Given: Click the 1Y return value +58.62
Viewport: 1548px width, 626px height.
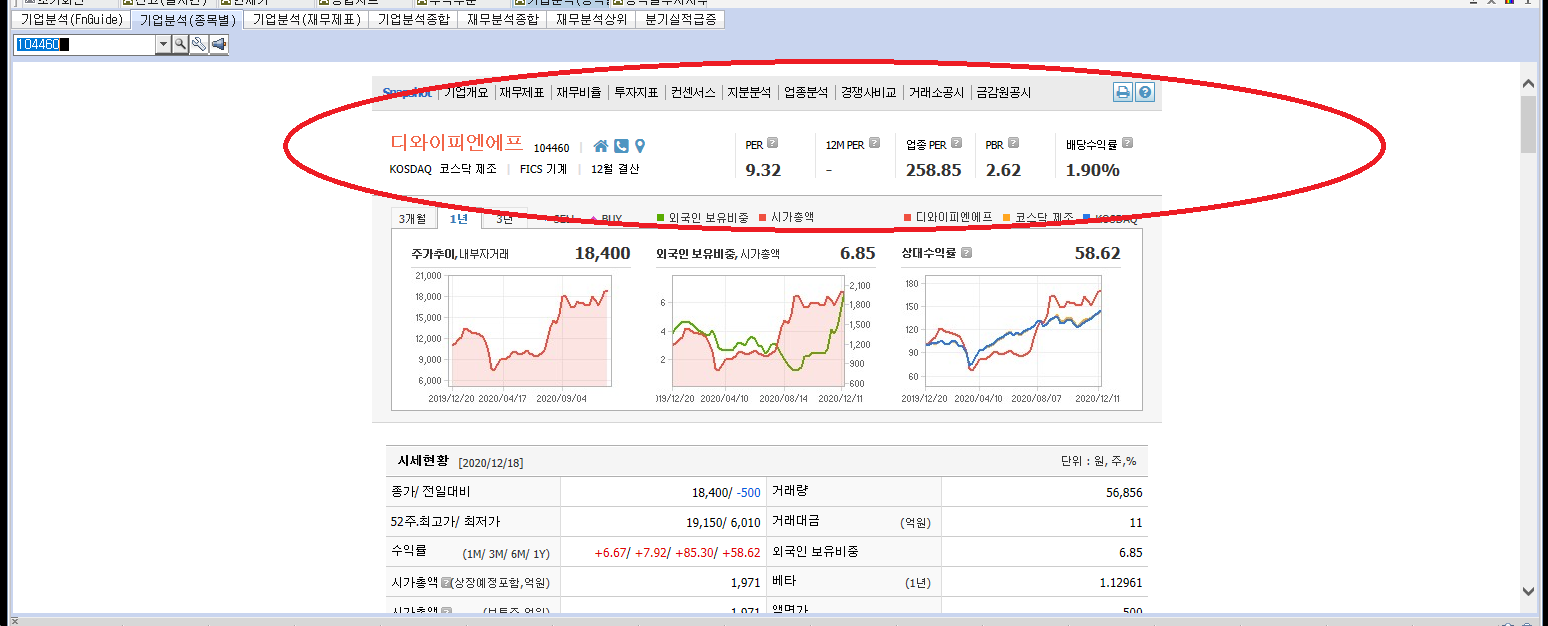Looking at the screenshot, I should pos(740,552).
